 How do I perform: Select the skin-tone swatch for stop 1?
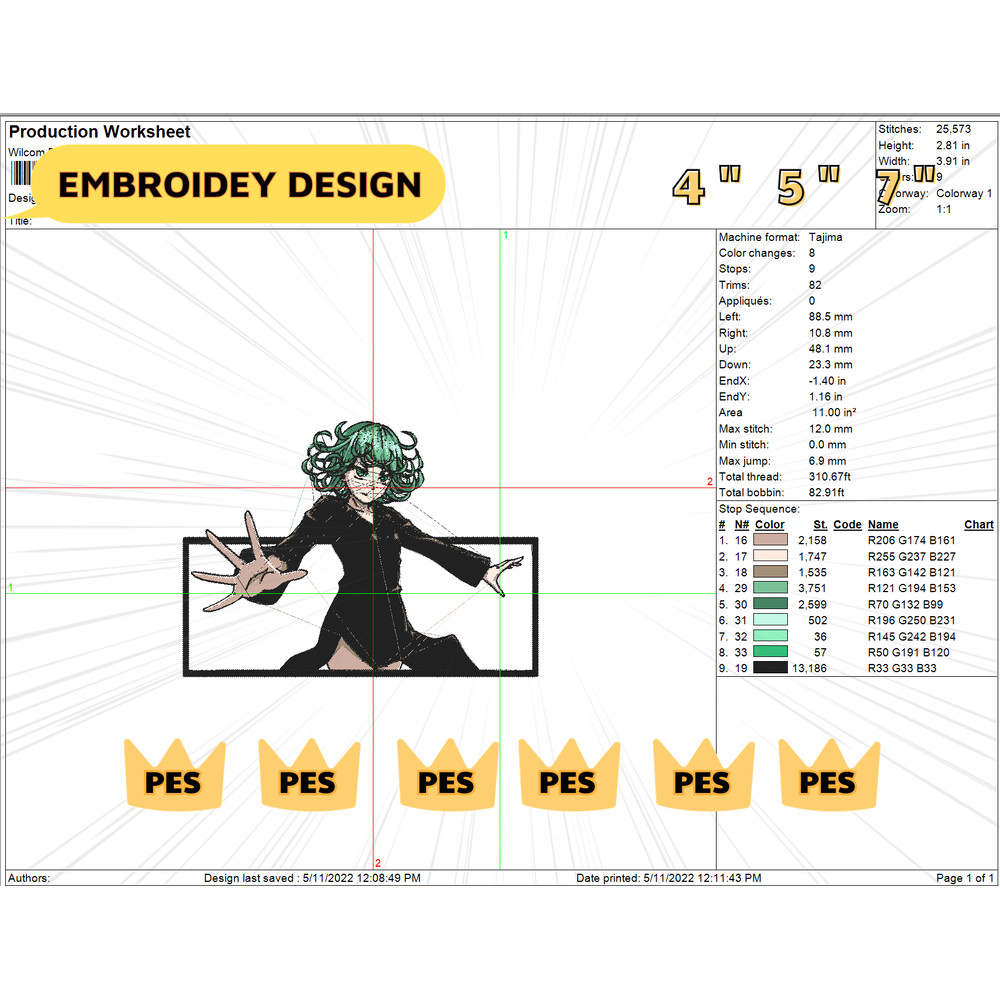(770, 541)
